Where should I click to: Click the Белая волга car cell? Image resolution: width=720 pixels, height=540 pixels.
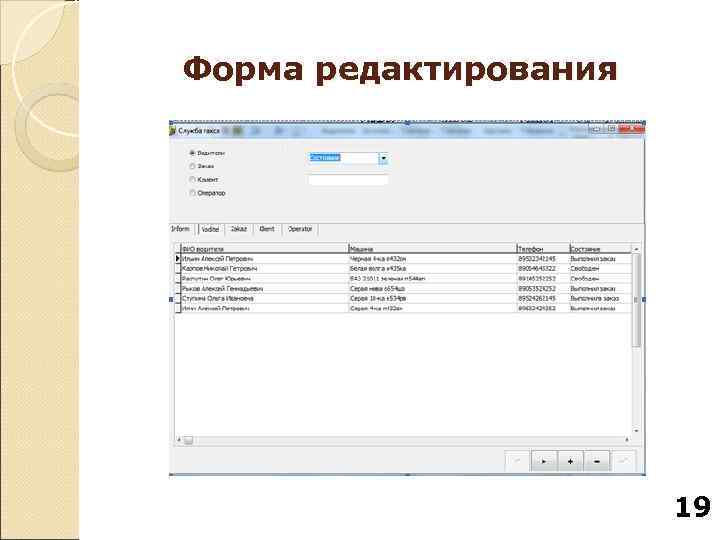tap(433, 269)
